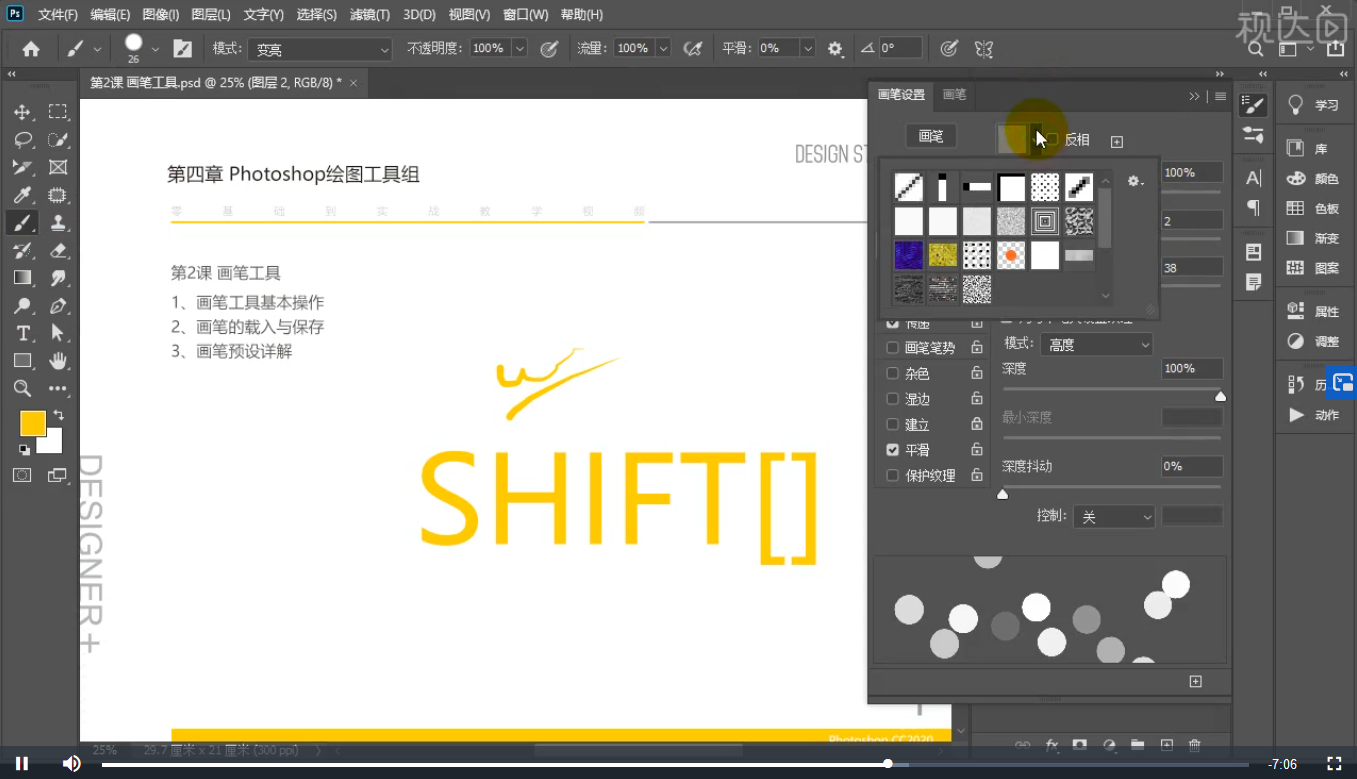Screen dimensions: 1357x779
Task: Open the 流量 dropdown arrow
Action: (x=664, y=48)
